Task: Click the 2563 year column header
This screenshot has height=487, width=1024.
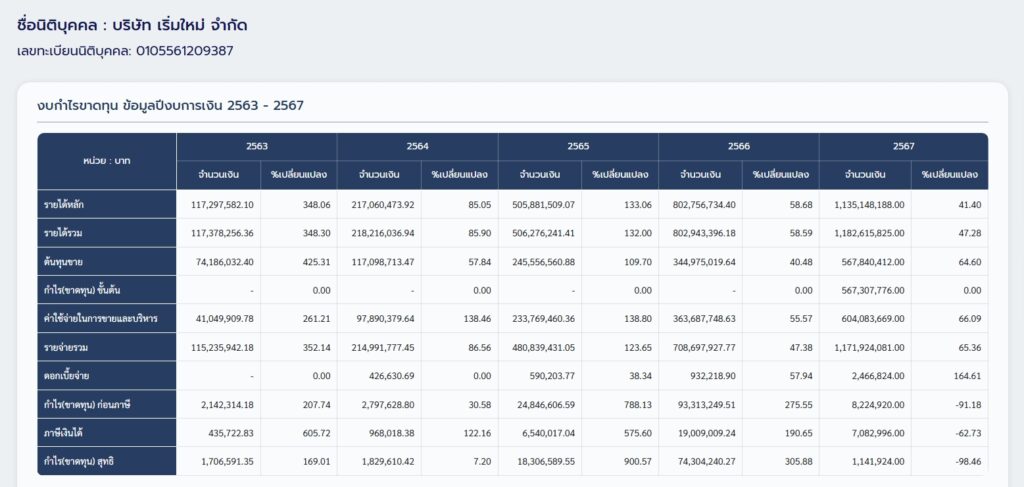Action: coord(257,146)
